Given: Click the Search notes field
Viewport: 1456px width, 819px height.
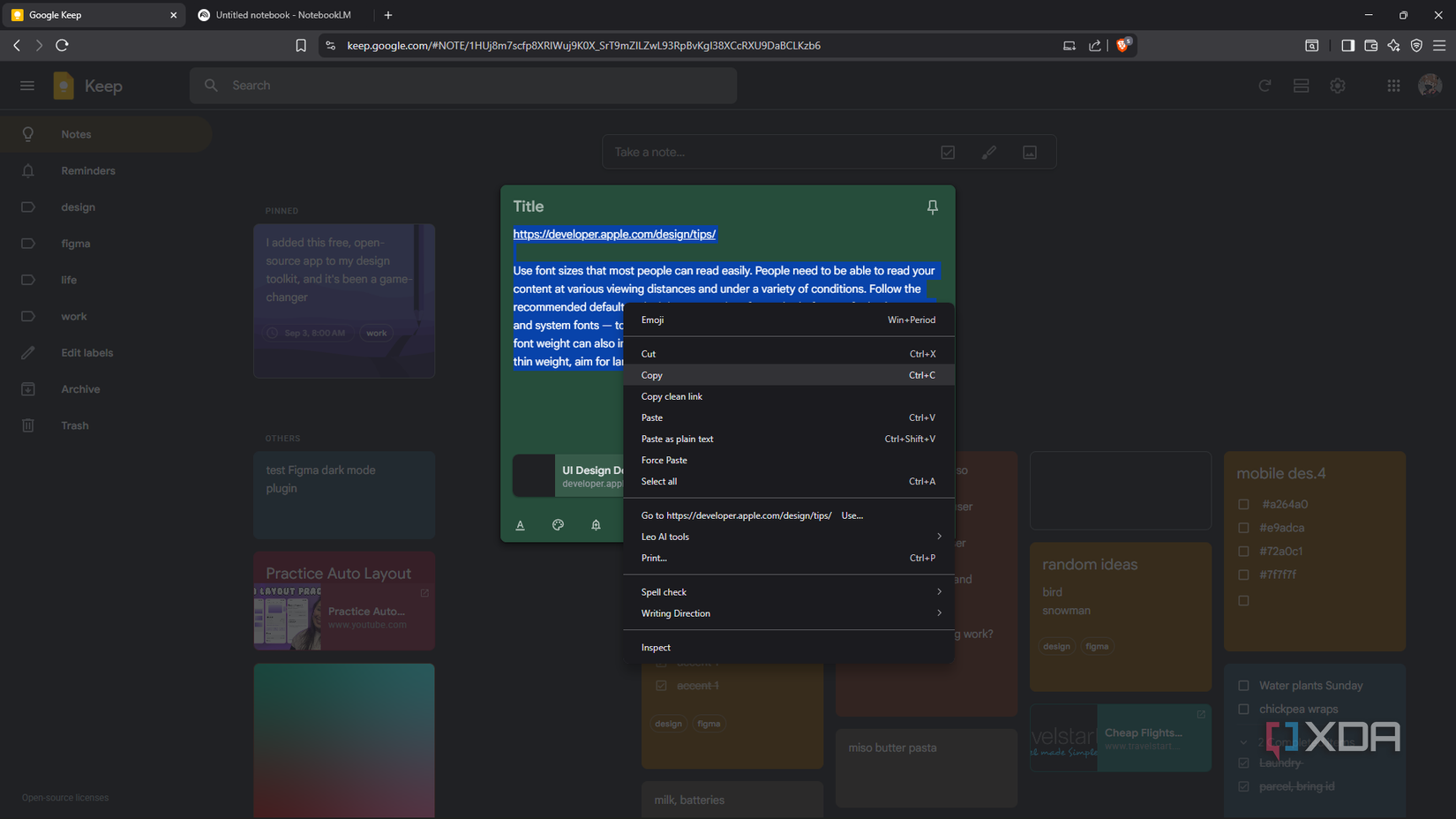Looking at the screenshot, I should tap(463, 86).
